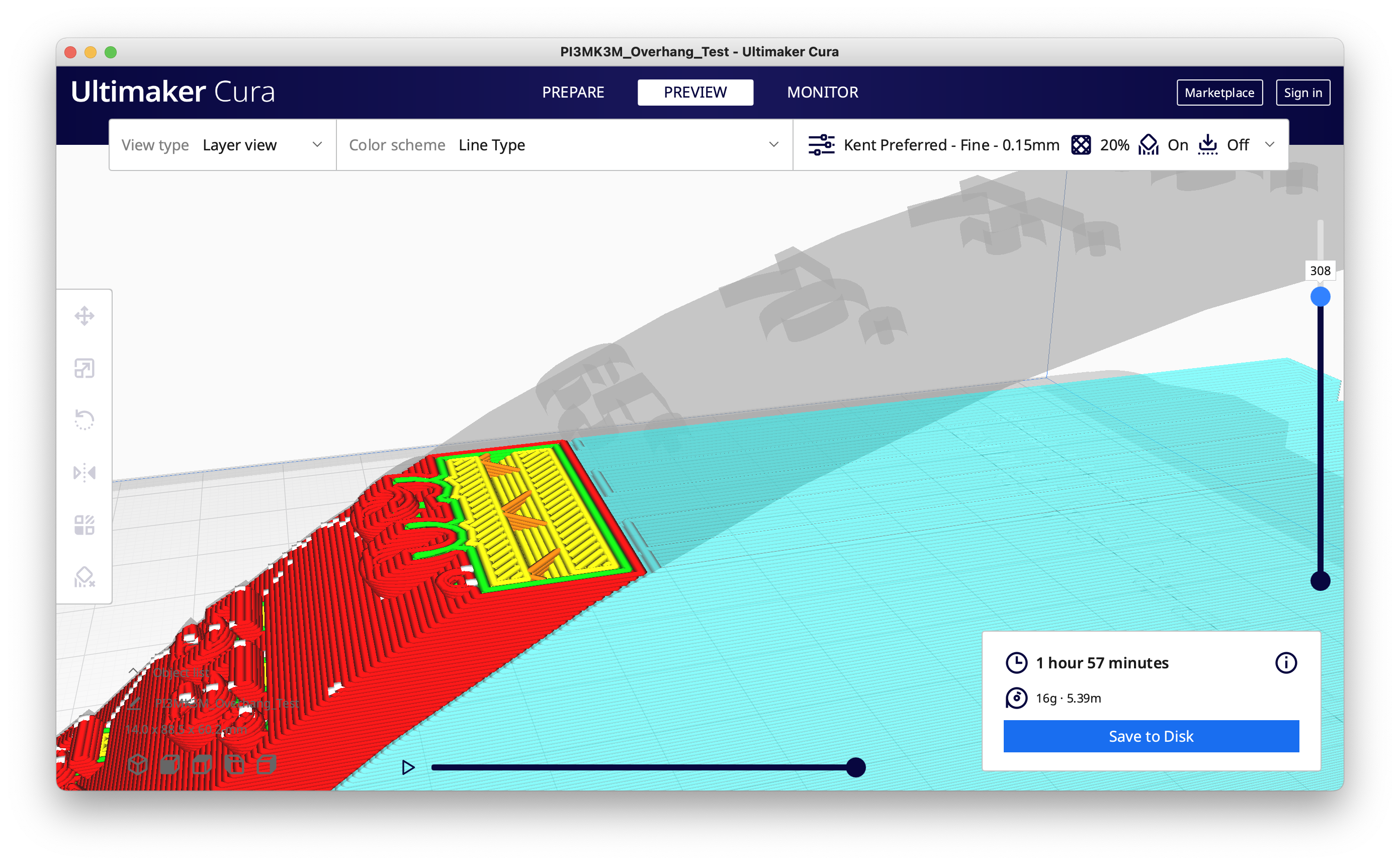Select the Rotate tool in sidebar

pyautogui.click(x=84, y=420)
